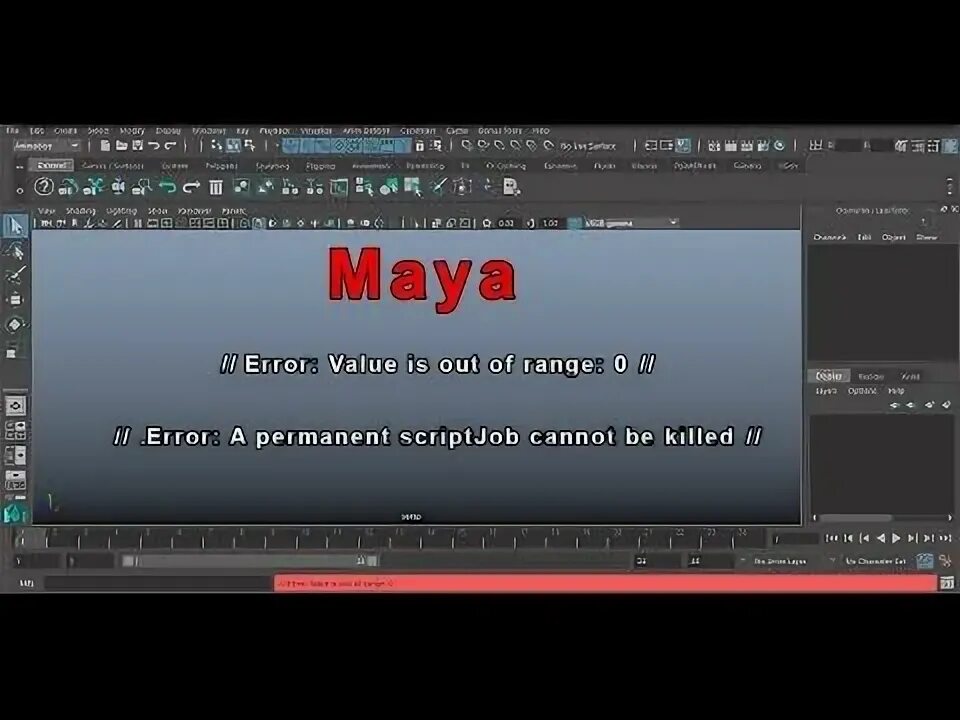Go to end of playback range
The width and height of the screenshot is (960, 720).
[x=945, y=538]
